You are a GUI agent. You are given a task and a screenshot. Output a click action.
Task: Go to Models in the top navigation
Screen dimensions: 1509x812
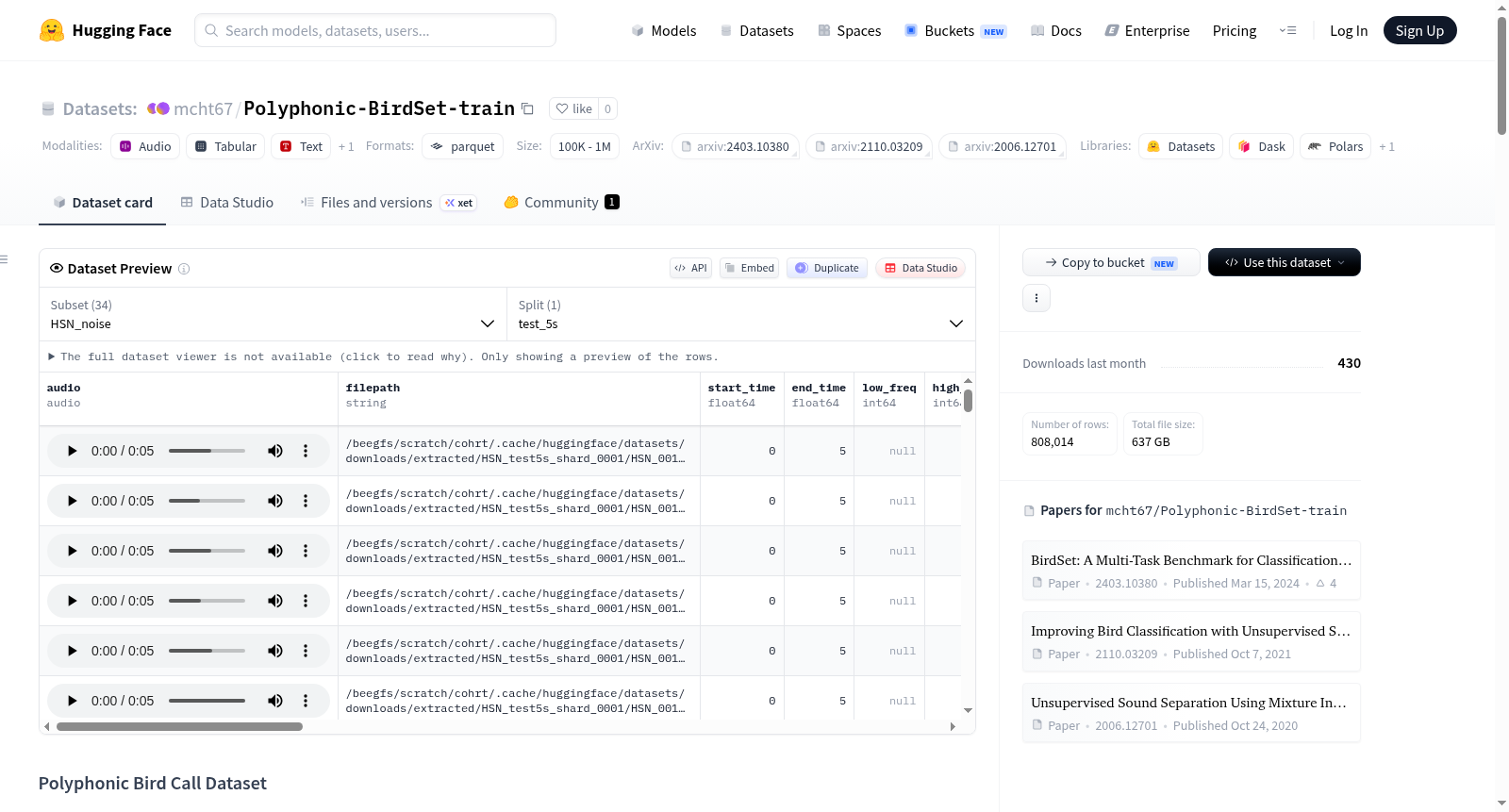coord(664,30)
